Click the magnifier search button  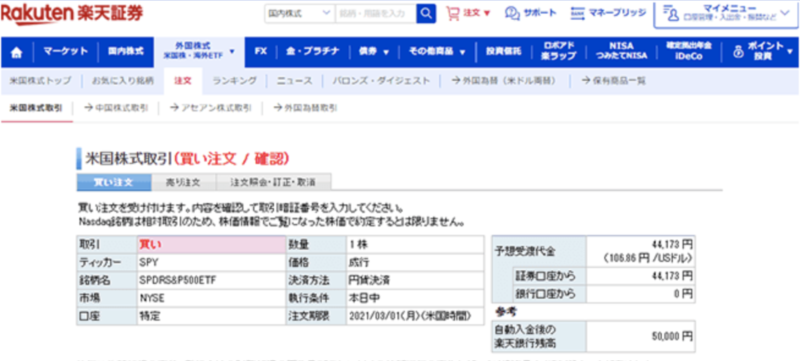tap(426, 14)
